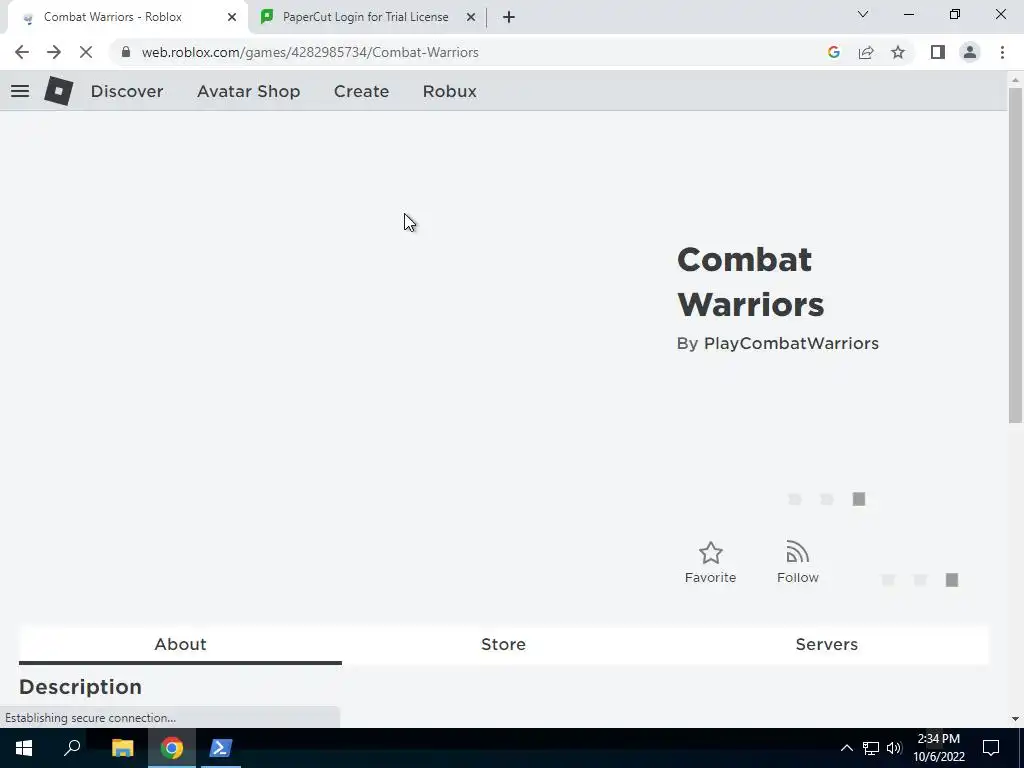Select the Combat Warriors - Roblox browser tab
The height and width of the screenshot is (768, 1024).
click(127, 17)
